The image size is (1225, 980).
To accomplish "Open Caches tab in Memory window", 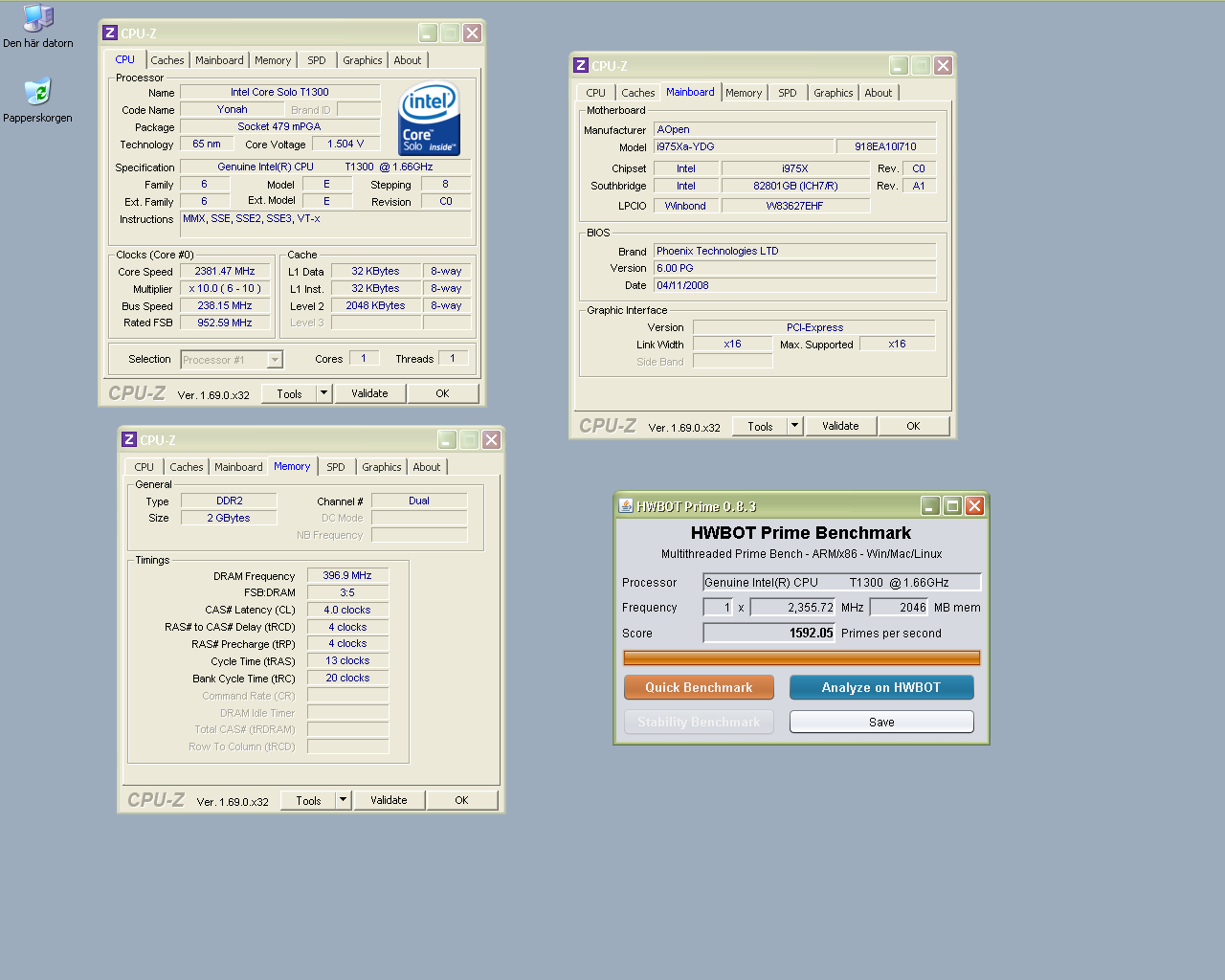I will coord(187,467).
